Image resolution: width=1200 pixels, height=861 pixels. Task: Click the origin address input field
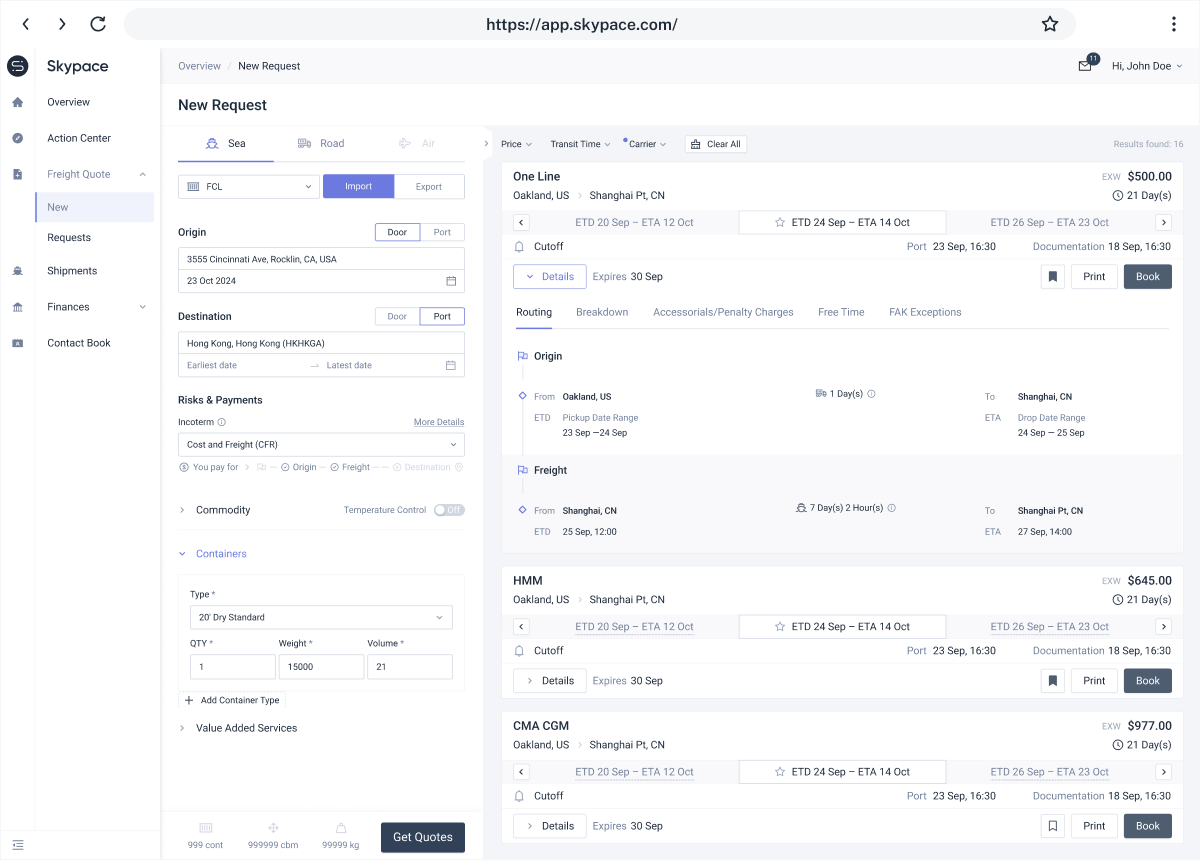pyautogui.click(x=321, y=259)
